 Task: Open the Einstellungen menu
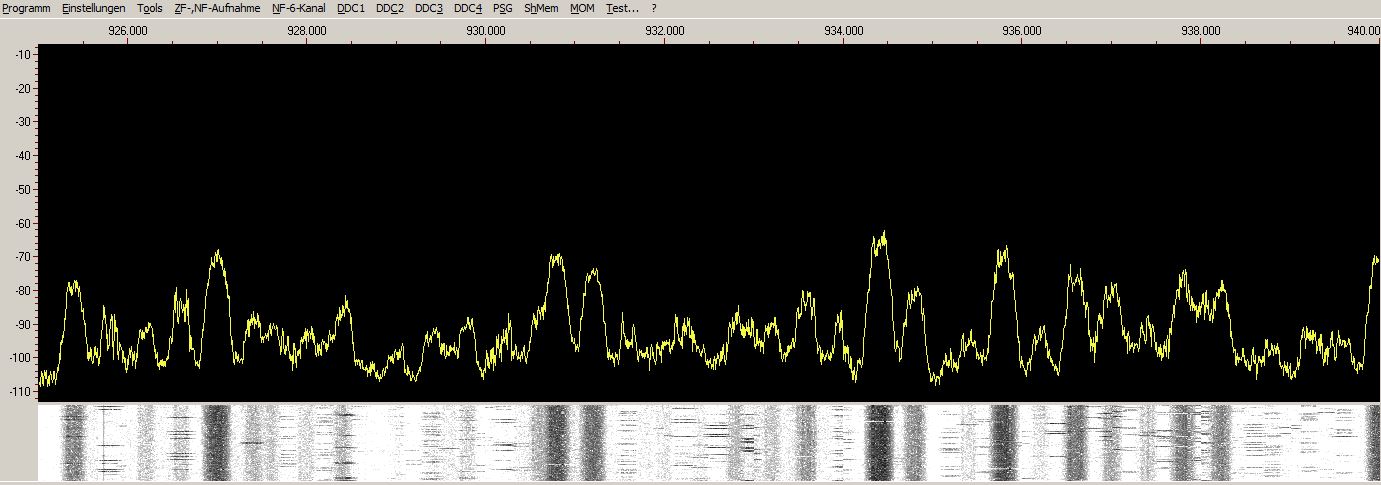coord(94,8)
